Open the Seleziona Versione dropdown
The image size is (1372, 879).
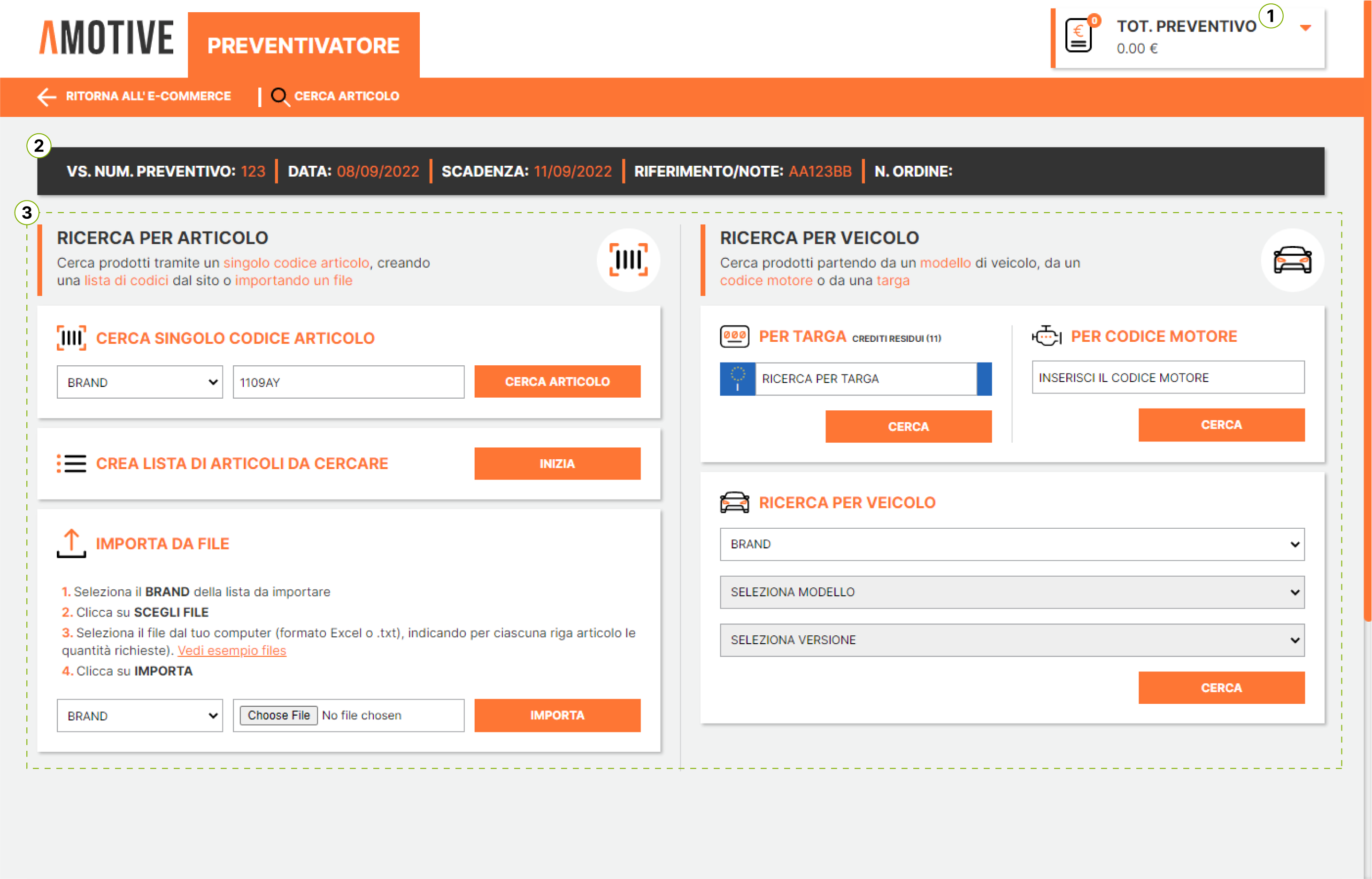(x=1011, y=640)
